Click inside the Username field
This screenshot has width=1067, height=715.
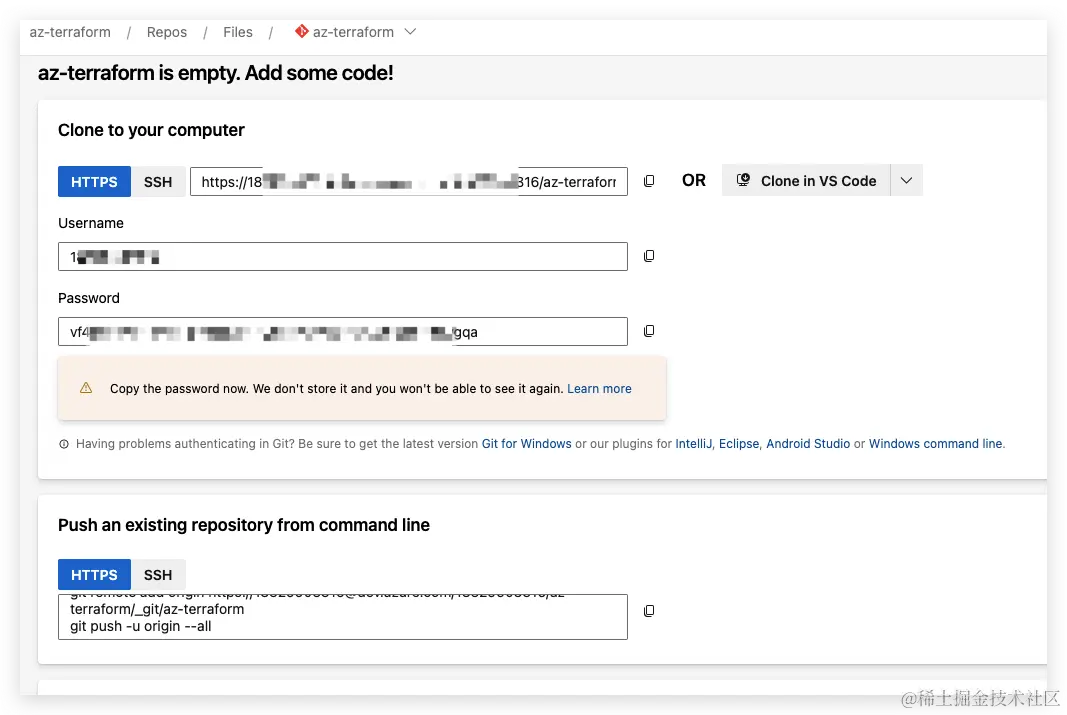(343, 256)
